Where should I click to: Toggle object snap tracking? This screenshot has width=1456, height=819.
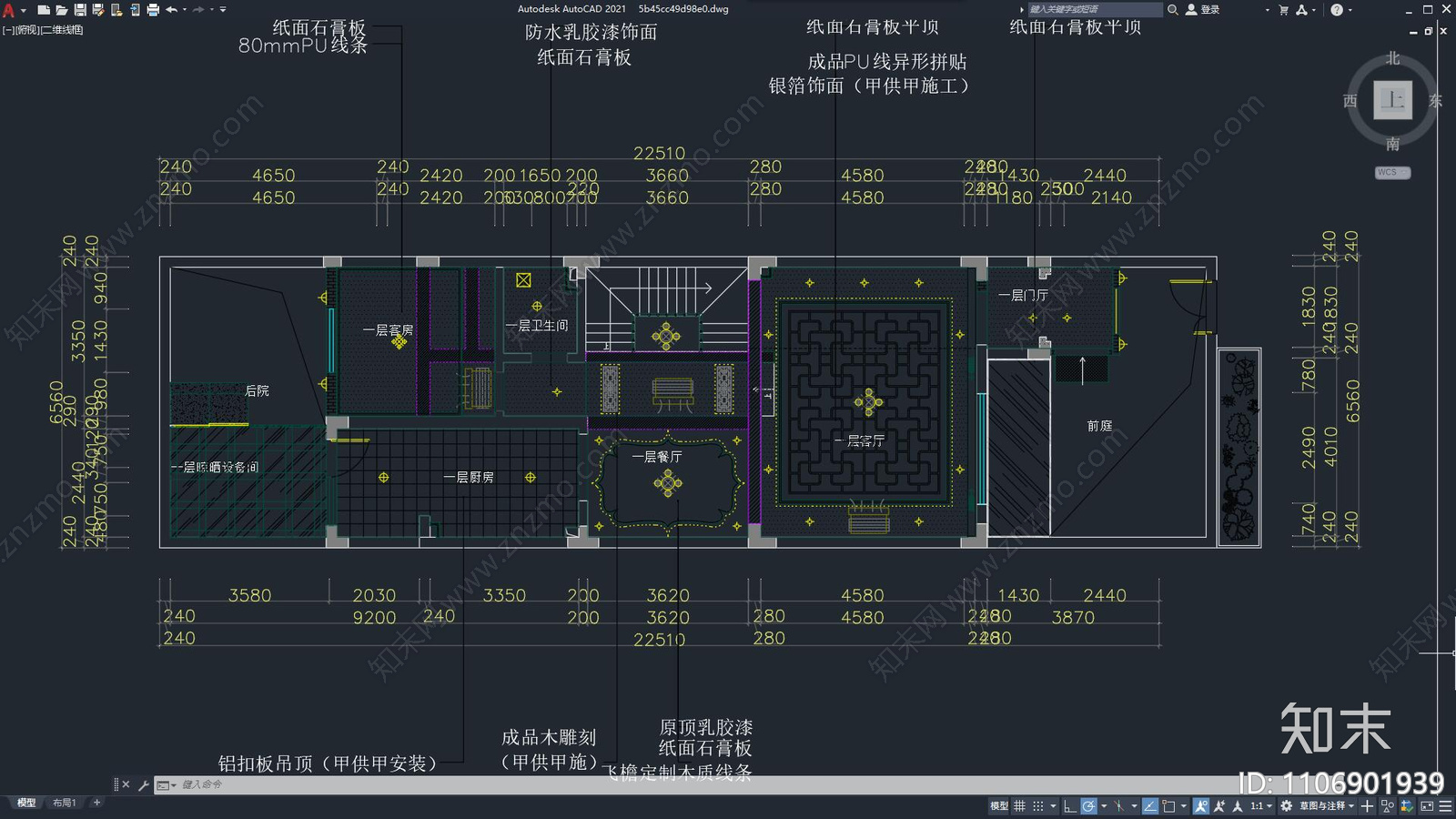1150,805
